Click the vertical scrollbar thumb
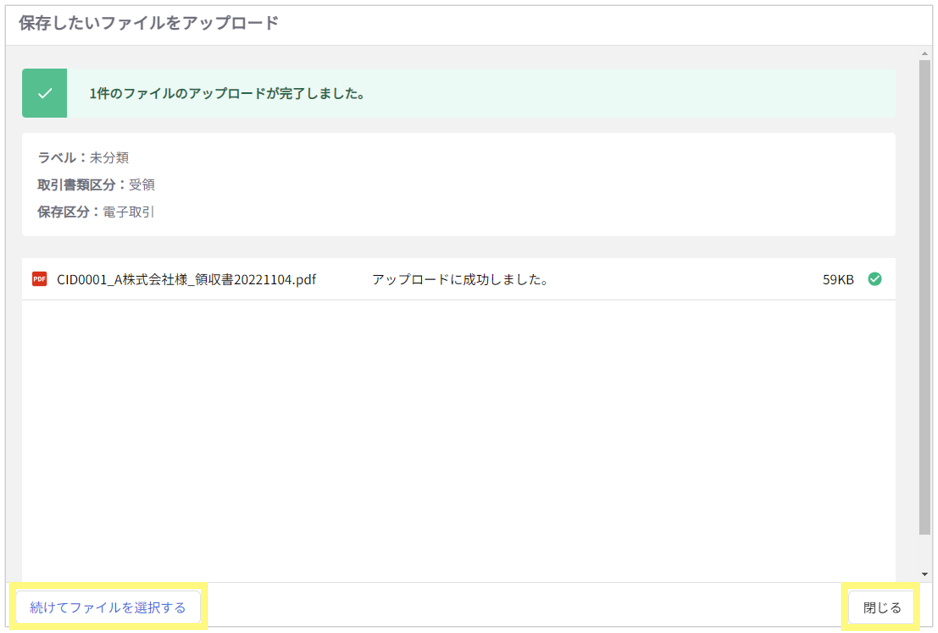Screen dimensions: 938x633 pos(925,297)
